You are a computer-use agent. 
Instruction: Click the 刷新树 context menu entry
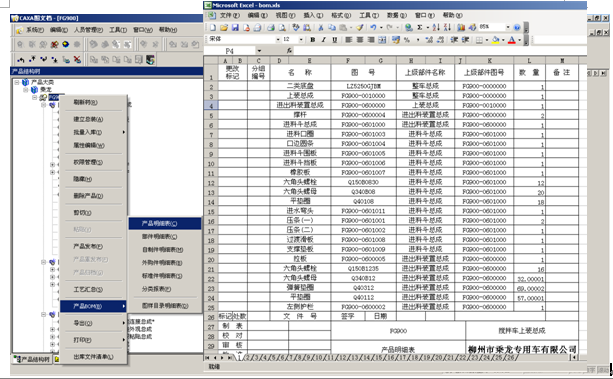(x=86, y=102)
